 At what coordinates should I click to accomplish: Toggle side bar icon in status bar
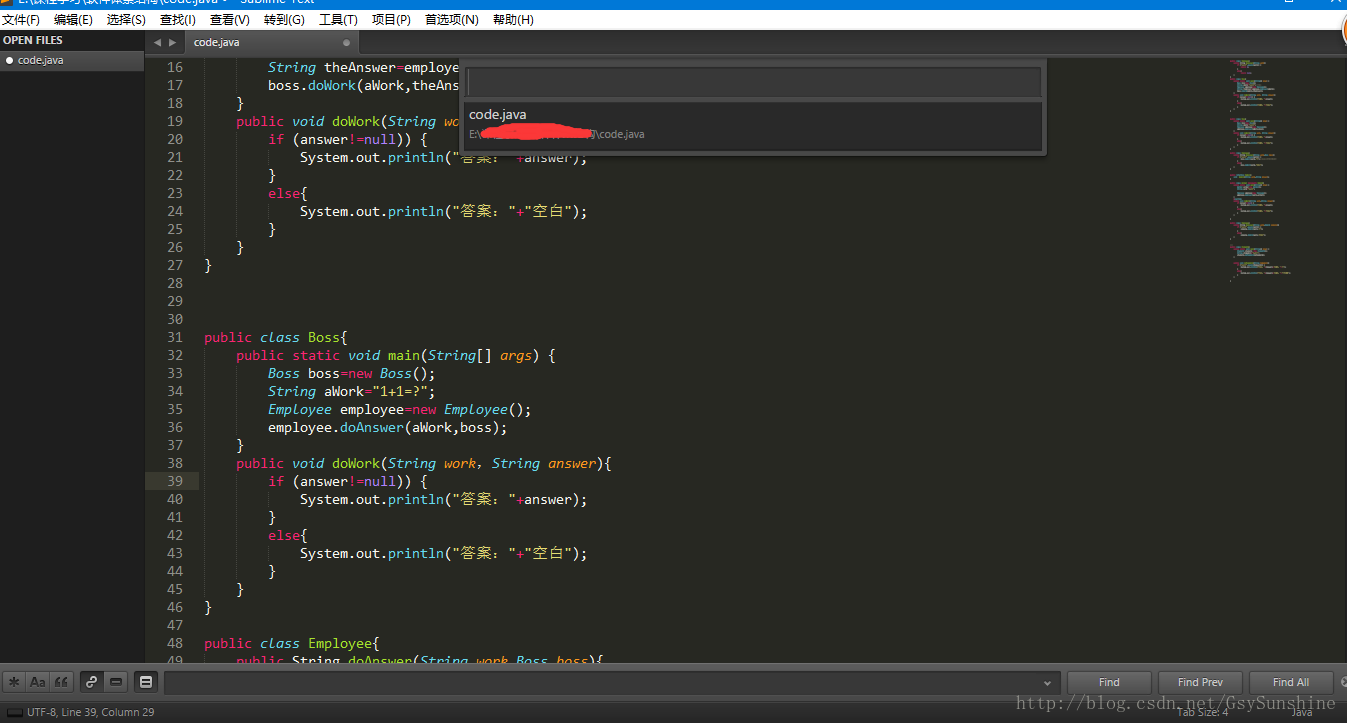pos(14,712)
